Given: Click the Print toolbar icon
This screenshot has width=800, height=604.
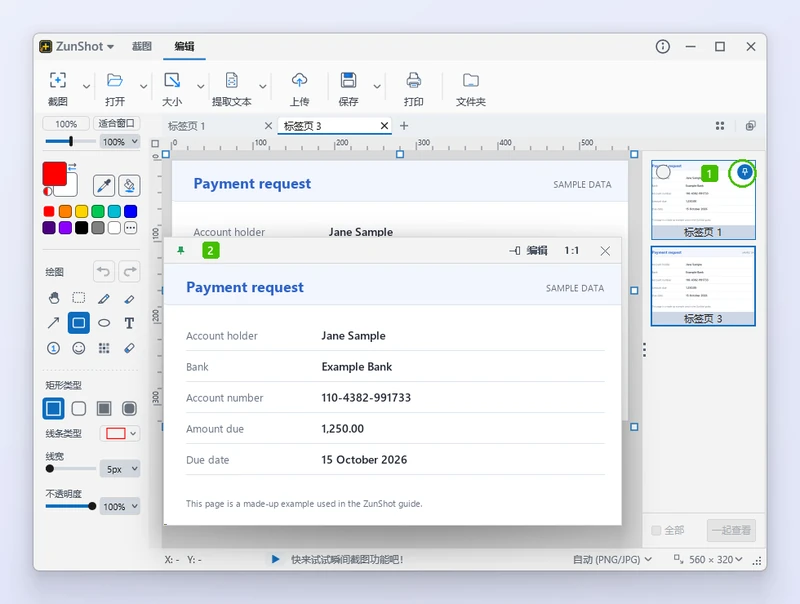Looking at the screenshot, I should pyautogui.click(x=413, y=89).
